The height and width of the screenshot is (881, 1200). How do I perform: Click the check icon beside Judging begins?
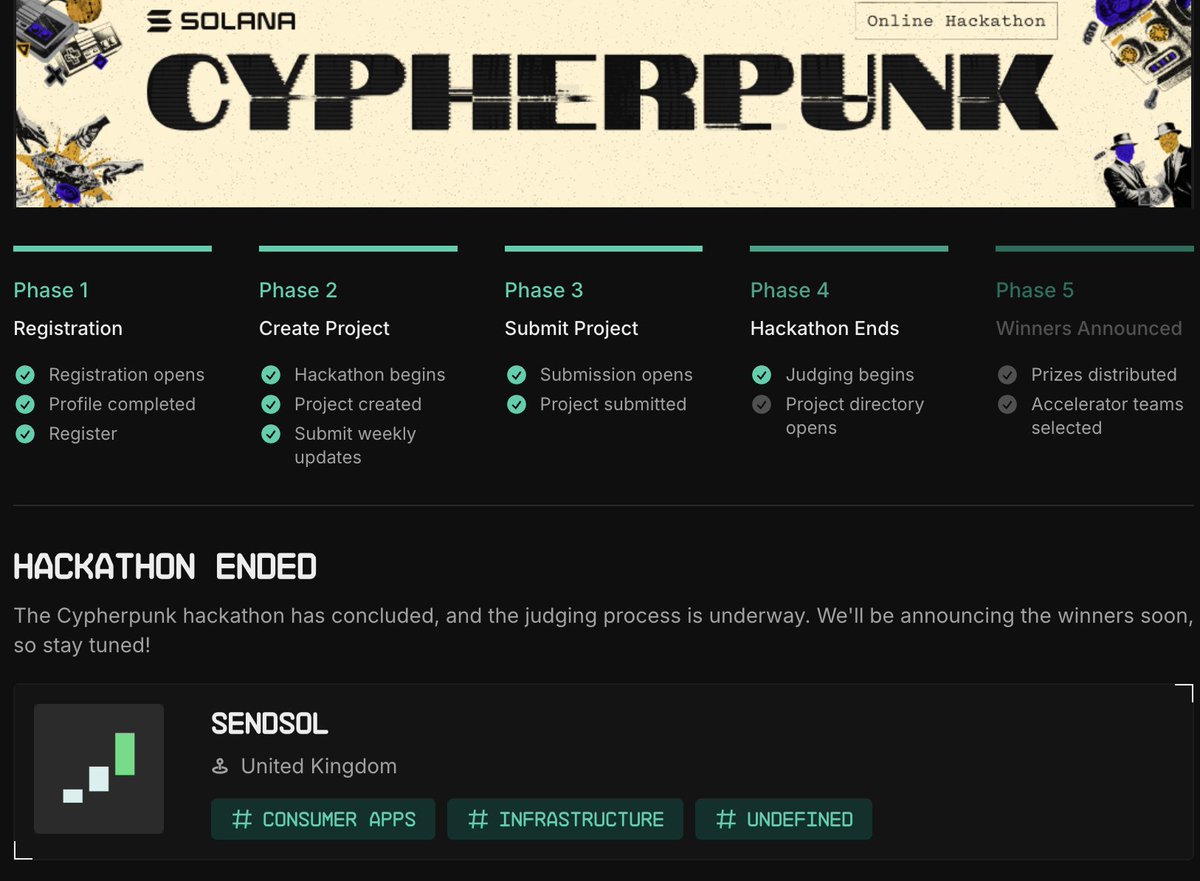click(761, 375)
